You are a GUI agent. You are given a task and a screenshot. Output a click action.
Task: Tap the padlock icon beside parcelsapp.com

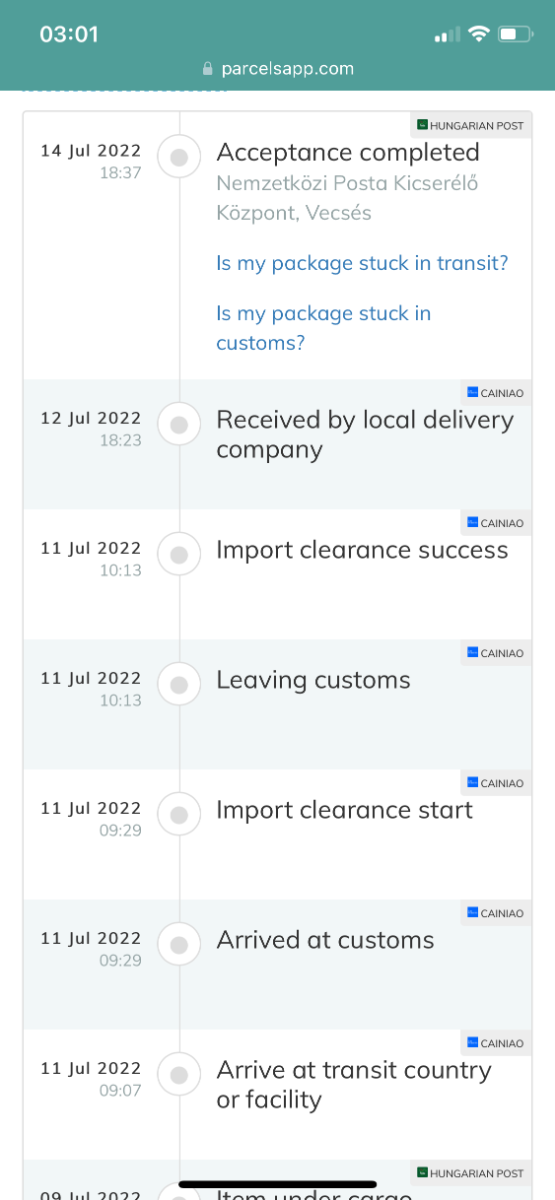(x=208, y=69)
